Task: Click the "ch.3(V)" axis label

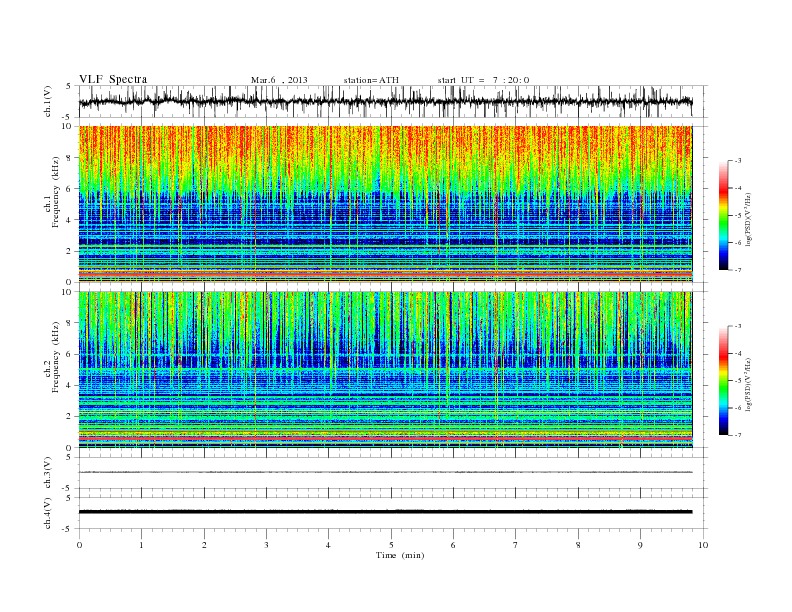Action: [x=47, y=473]
